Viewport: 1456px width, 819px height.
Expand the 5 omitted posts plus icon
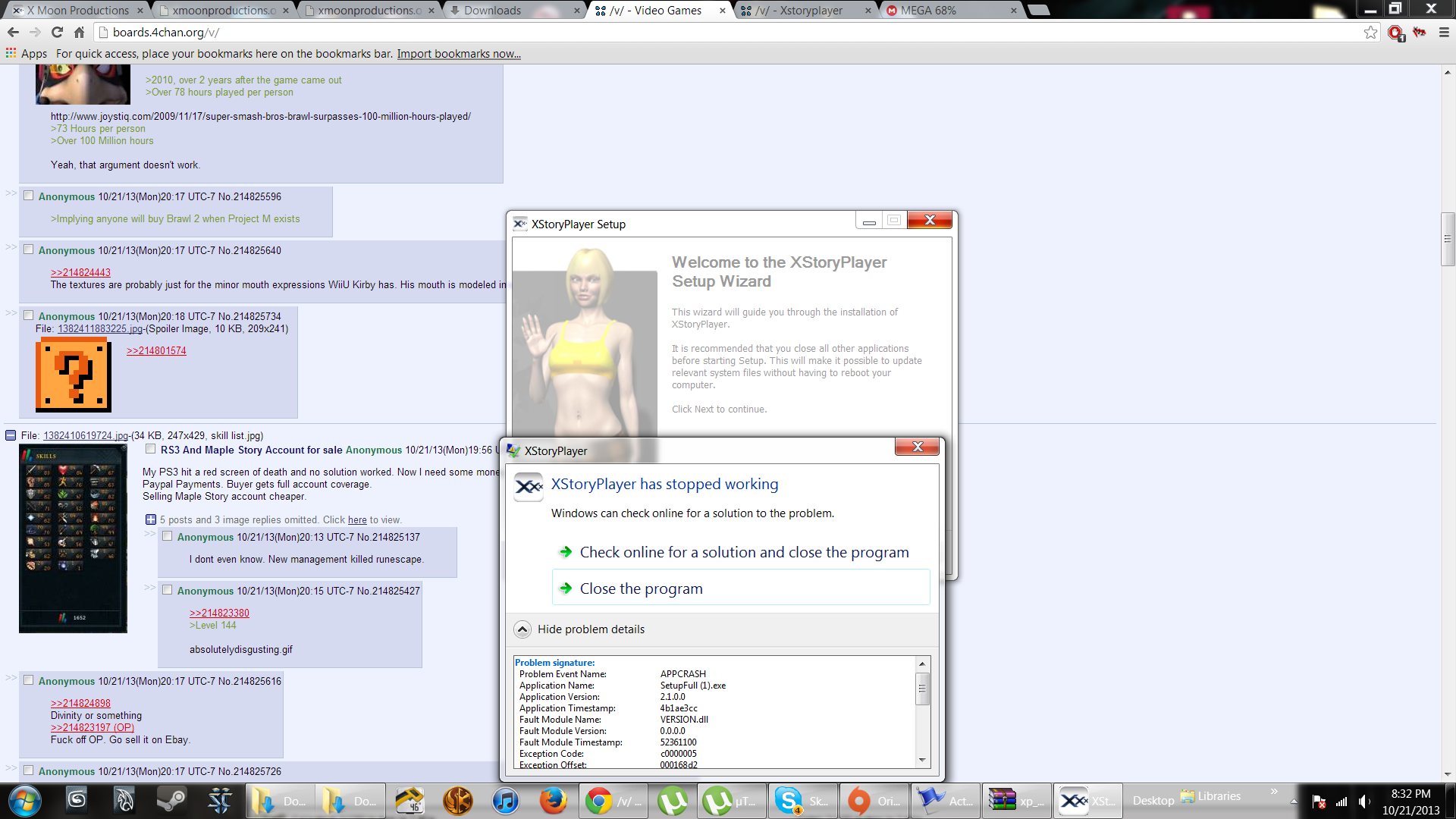click(x=151, y=519)
